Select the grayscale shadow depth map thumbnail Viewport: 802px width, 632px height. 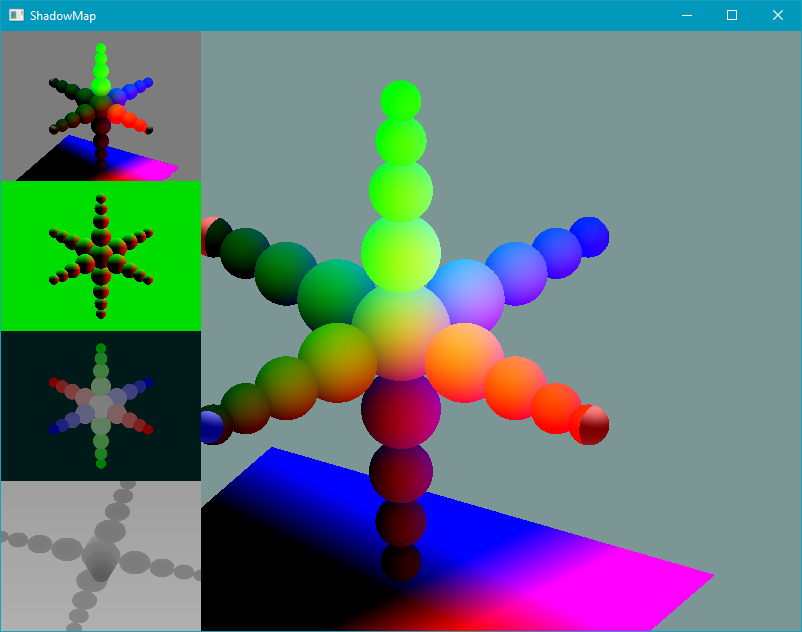(100, 556)
